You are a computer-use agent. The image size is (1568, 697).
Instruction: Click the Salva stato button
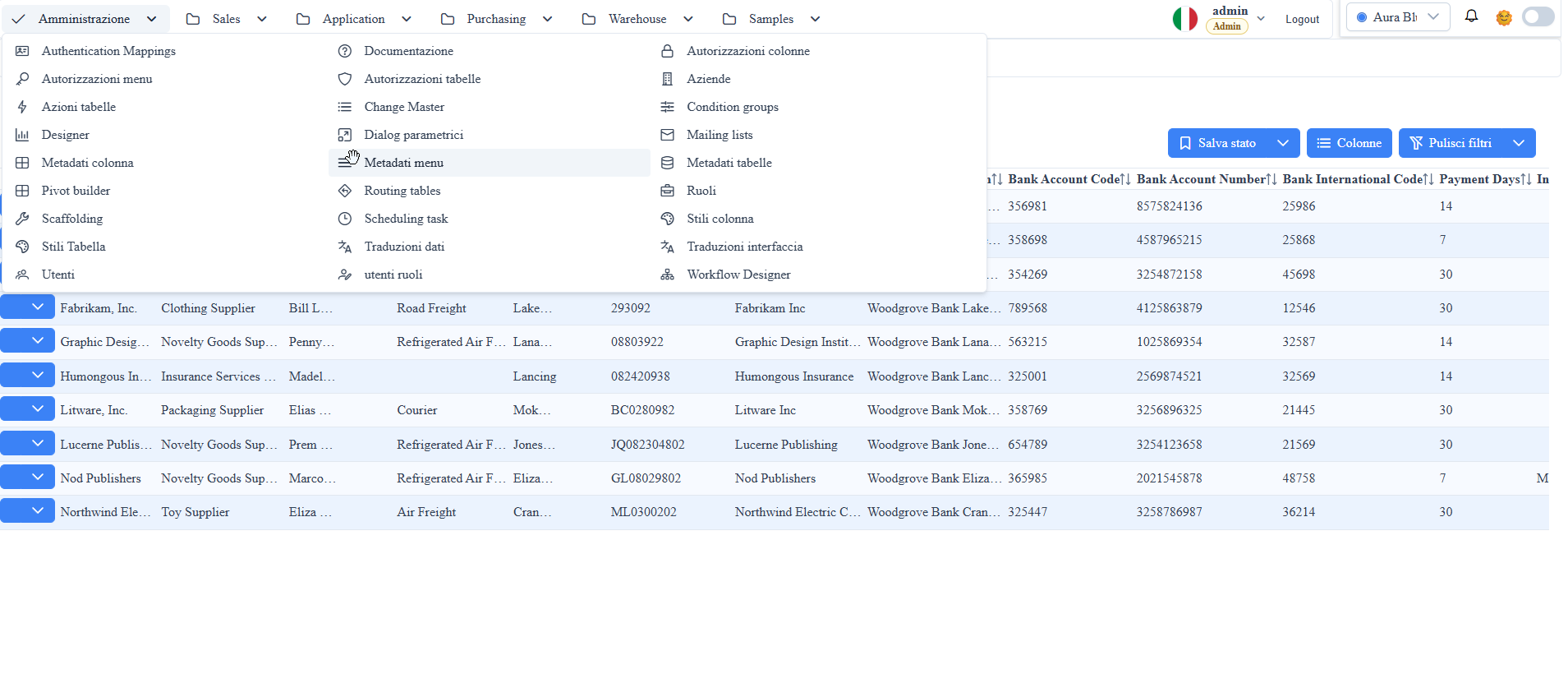(1217, 143)
